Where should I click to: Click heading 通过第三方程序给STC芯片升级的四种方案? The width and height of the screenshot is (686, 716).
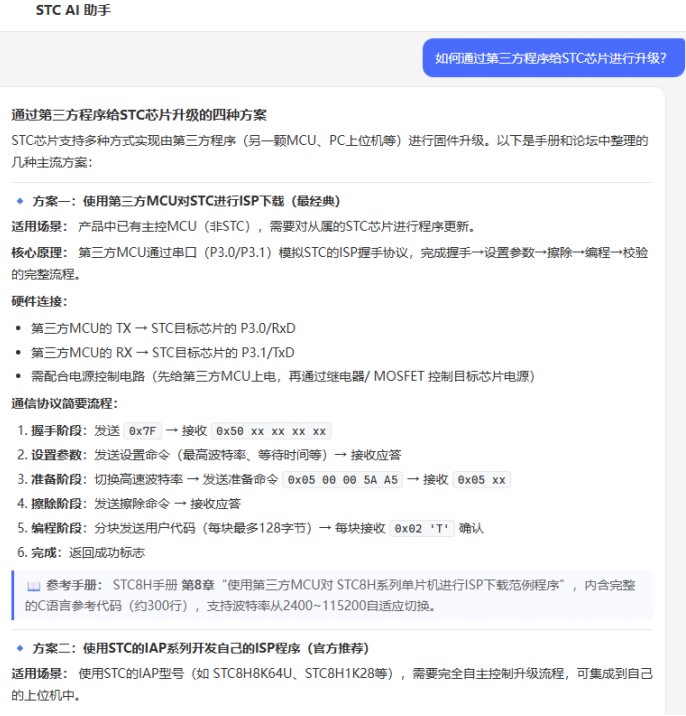tap(139, 115)
